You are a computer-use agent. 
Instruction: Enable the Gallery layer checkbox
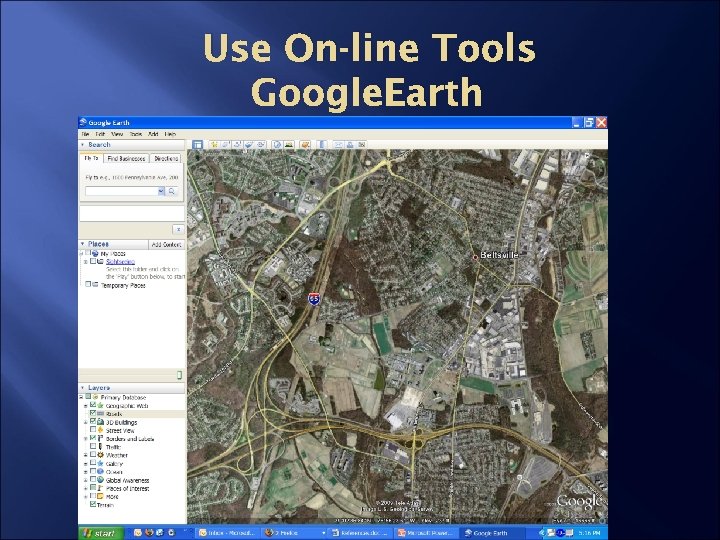[93, 463]
